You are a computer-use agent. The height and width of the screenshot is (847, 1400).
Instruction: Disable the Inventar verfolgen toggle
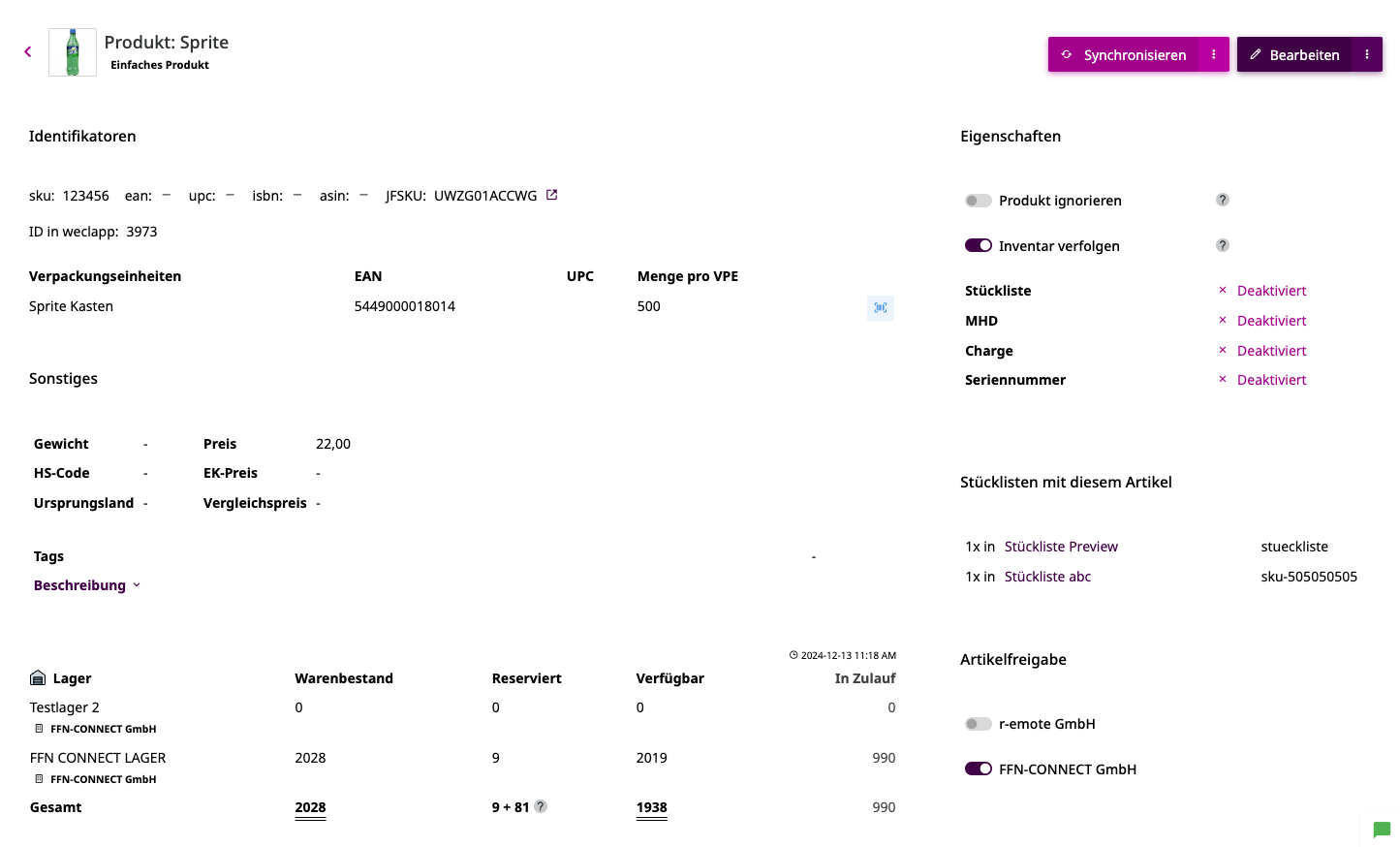(979, 245)
